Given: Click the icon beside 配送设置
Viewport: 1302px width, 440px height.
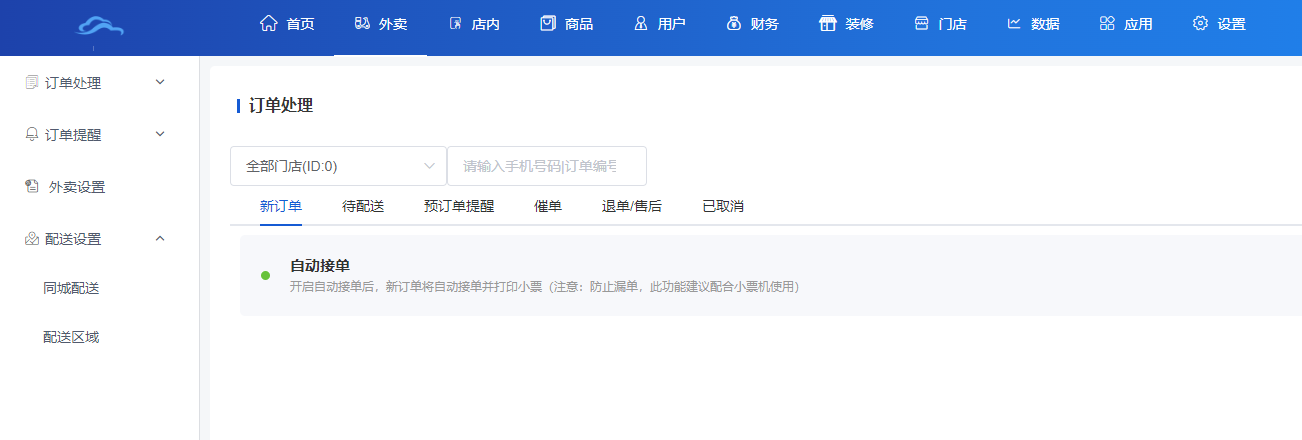Looking at the screenshot, I should 31,238.
